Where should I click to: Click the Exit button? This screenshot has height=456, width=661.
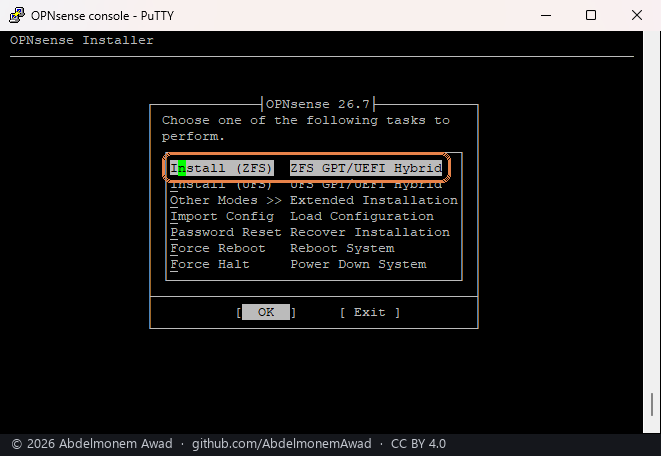pyautogui.click(x=370, y=312)
